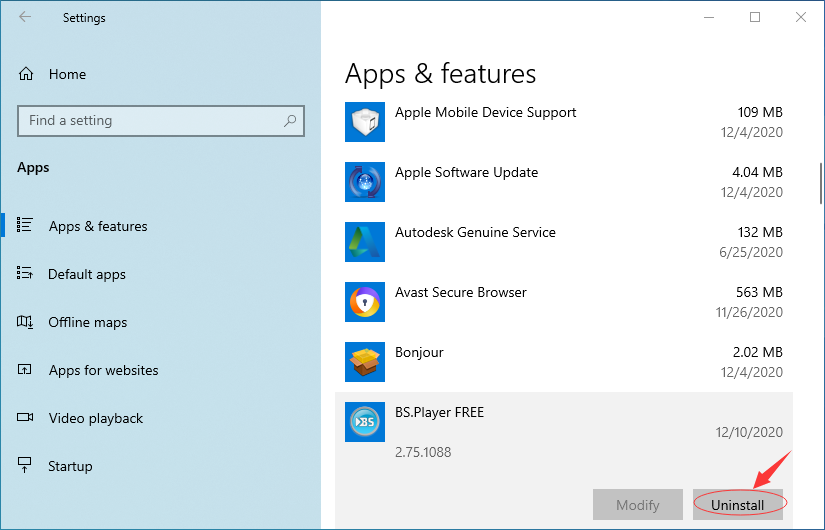Click the Avast Secure Browser icon

click(x=365, y=302)
